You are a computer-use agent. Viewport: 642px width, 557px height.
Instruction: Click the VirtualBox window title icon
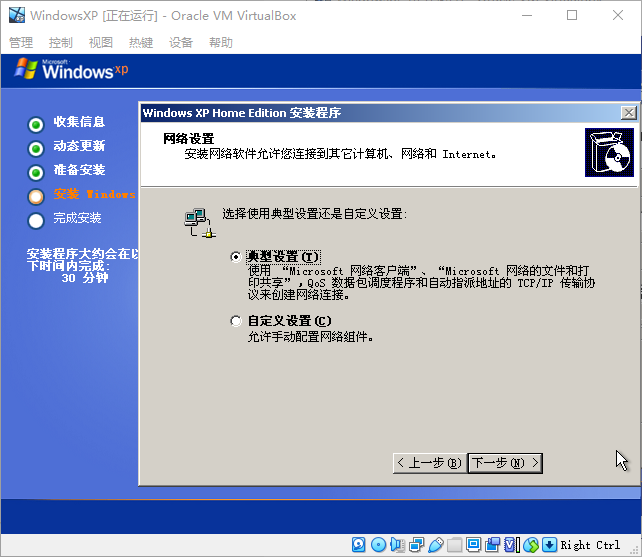[x=17, y=15]
